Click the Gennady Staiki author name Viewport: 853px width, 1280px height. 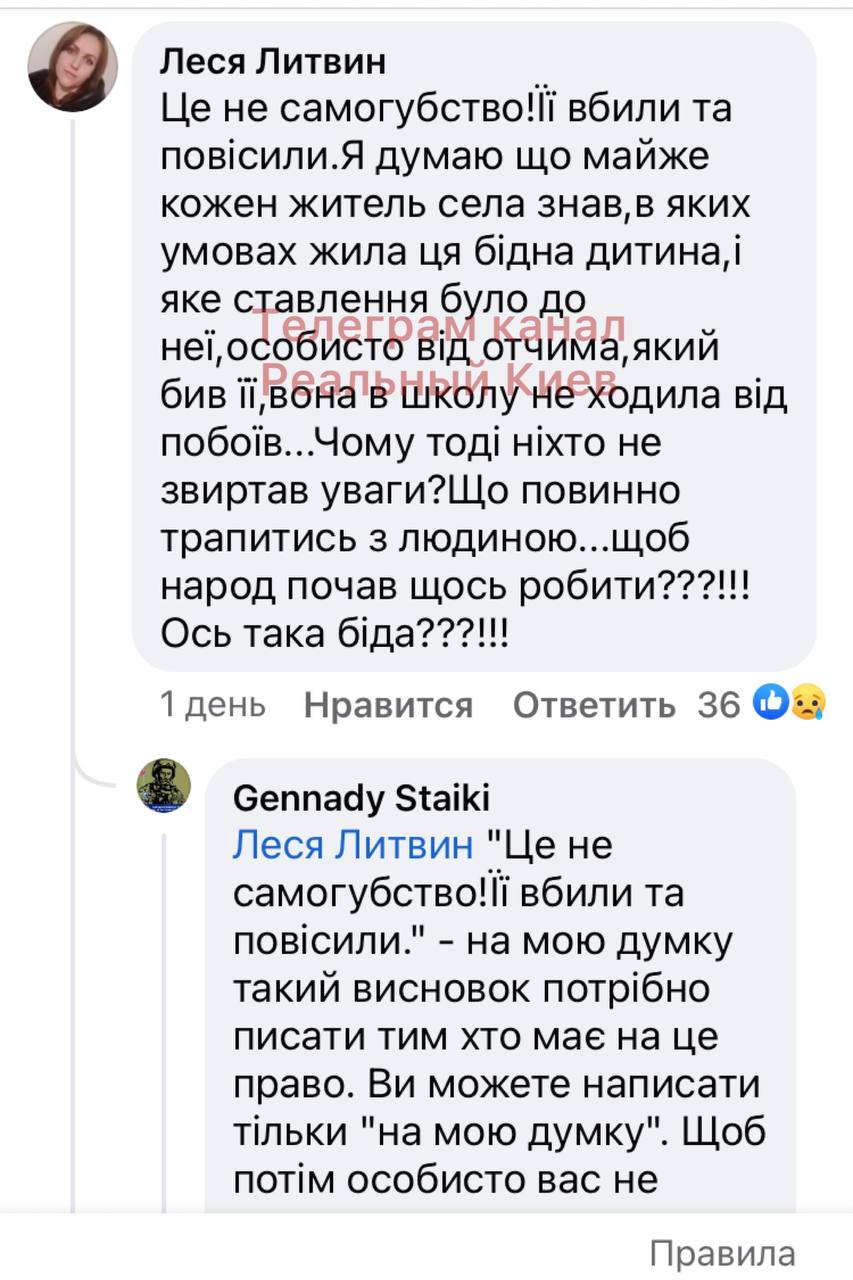coord(361,799)
